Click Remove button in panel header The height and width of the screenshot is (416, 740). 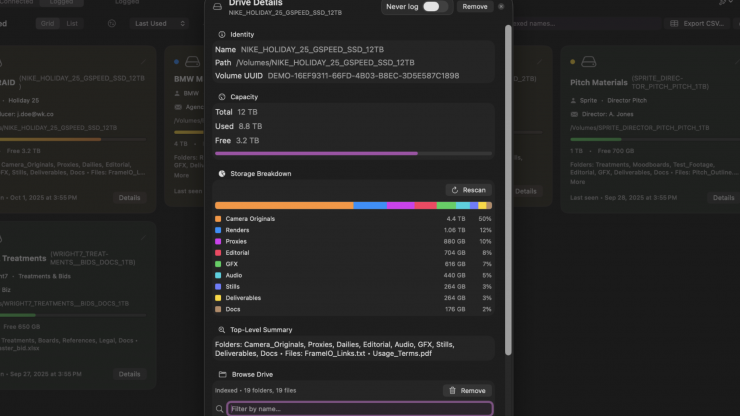474,7
